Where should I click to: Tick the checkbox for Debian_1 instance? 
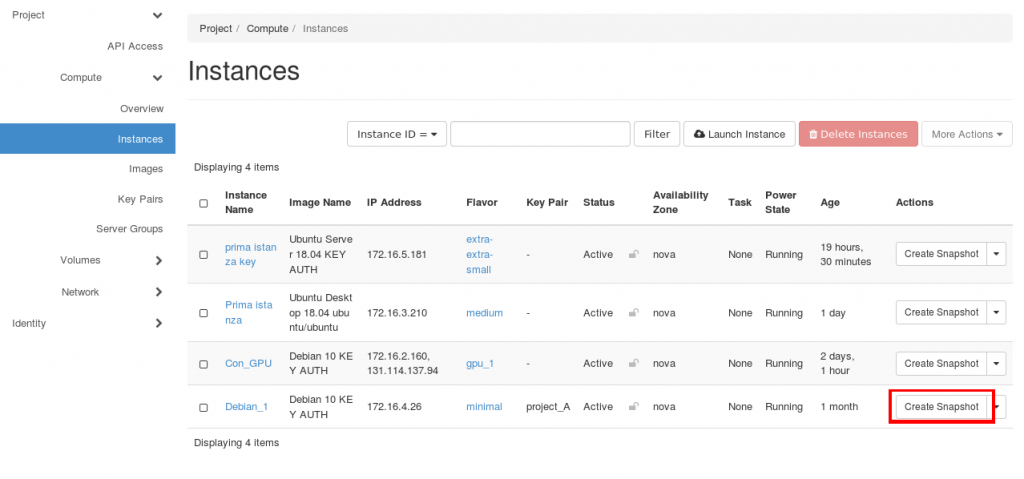pos(204,408)
